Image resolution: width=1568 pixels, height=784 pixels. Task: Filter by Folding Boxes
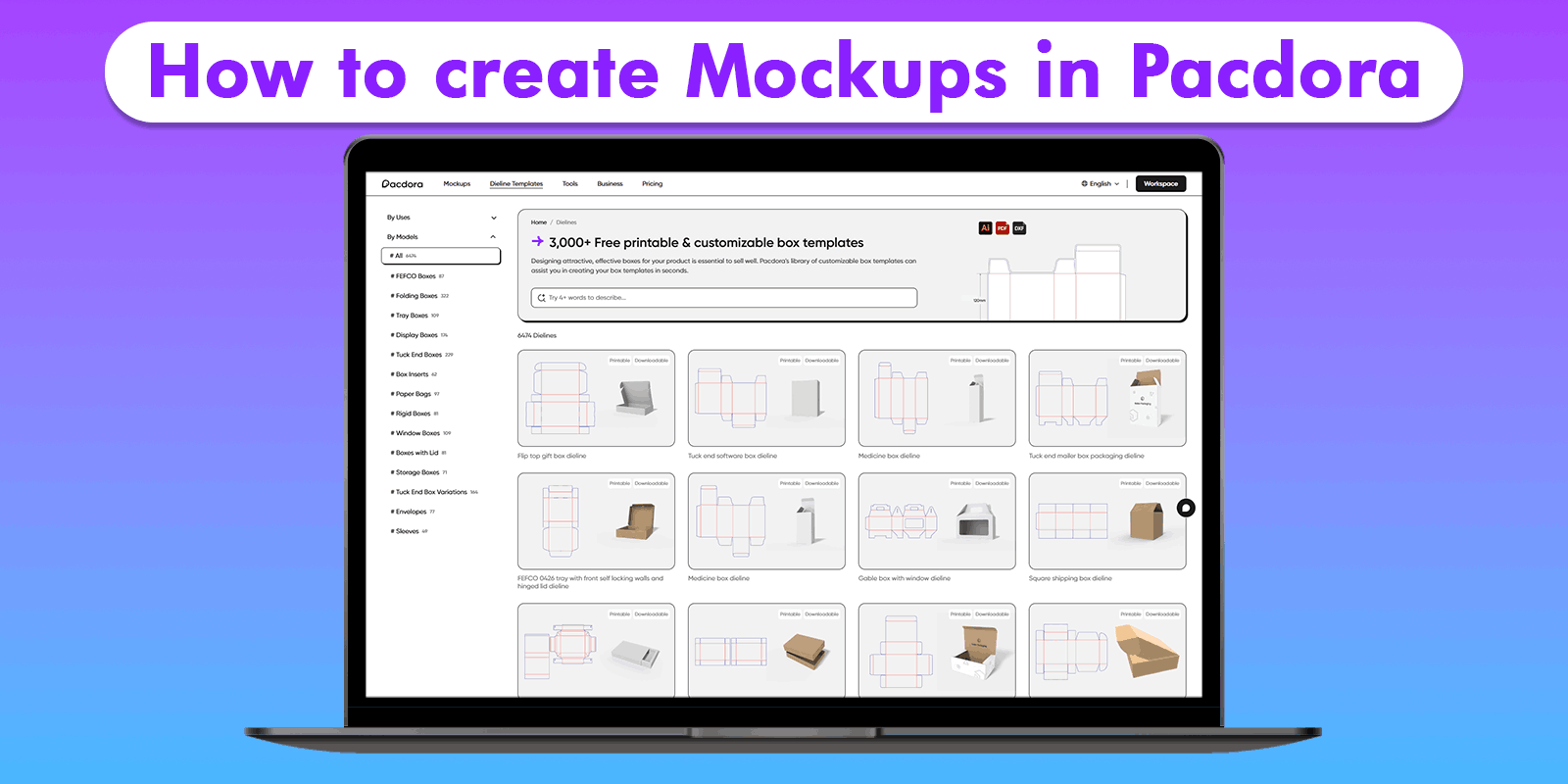pyautogui.click(x=419, y=296)
